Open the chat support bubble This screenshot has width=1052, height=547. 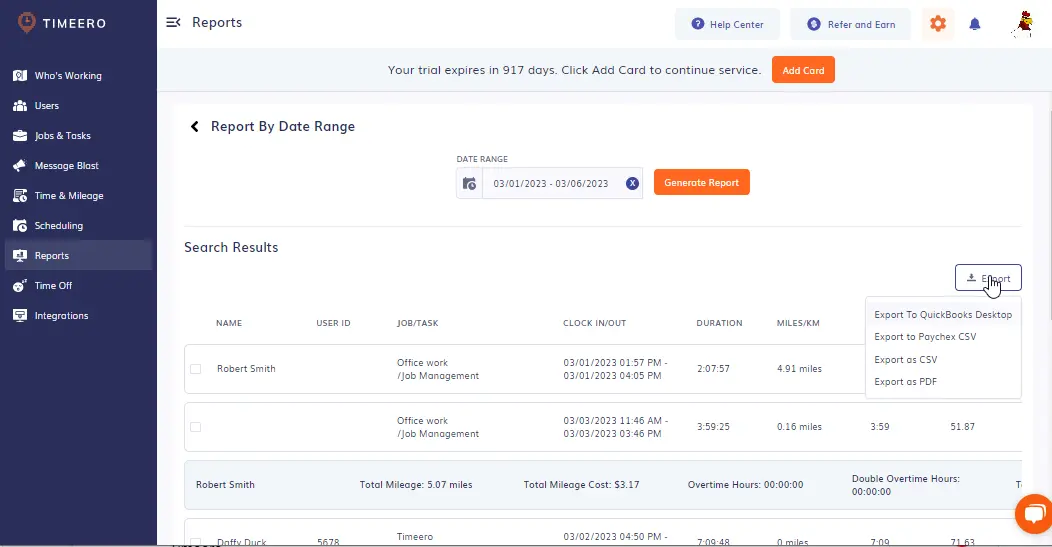click(1034, 514)
